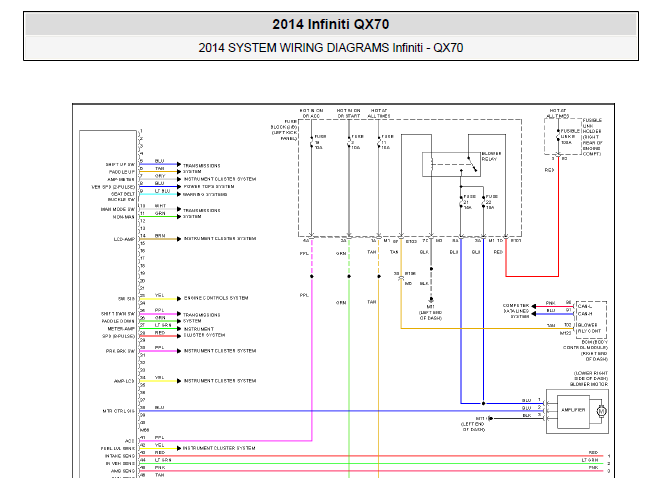Select the "IN VEH SENS" pin label

(120, 463)
